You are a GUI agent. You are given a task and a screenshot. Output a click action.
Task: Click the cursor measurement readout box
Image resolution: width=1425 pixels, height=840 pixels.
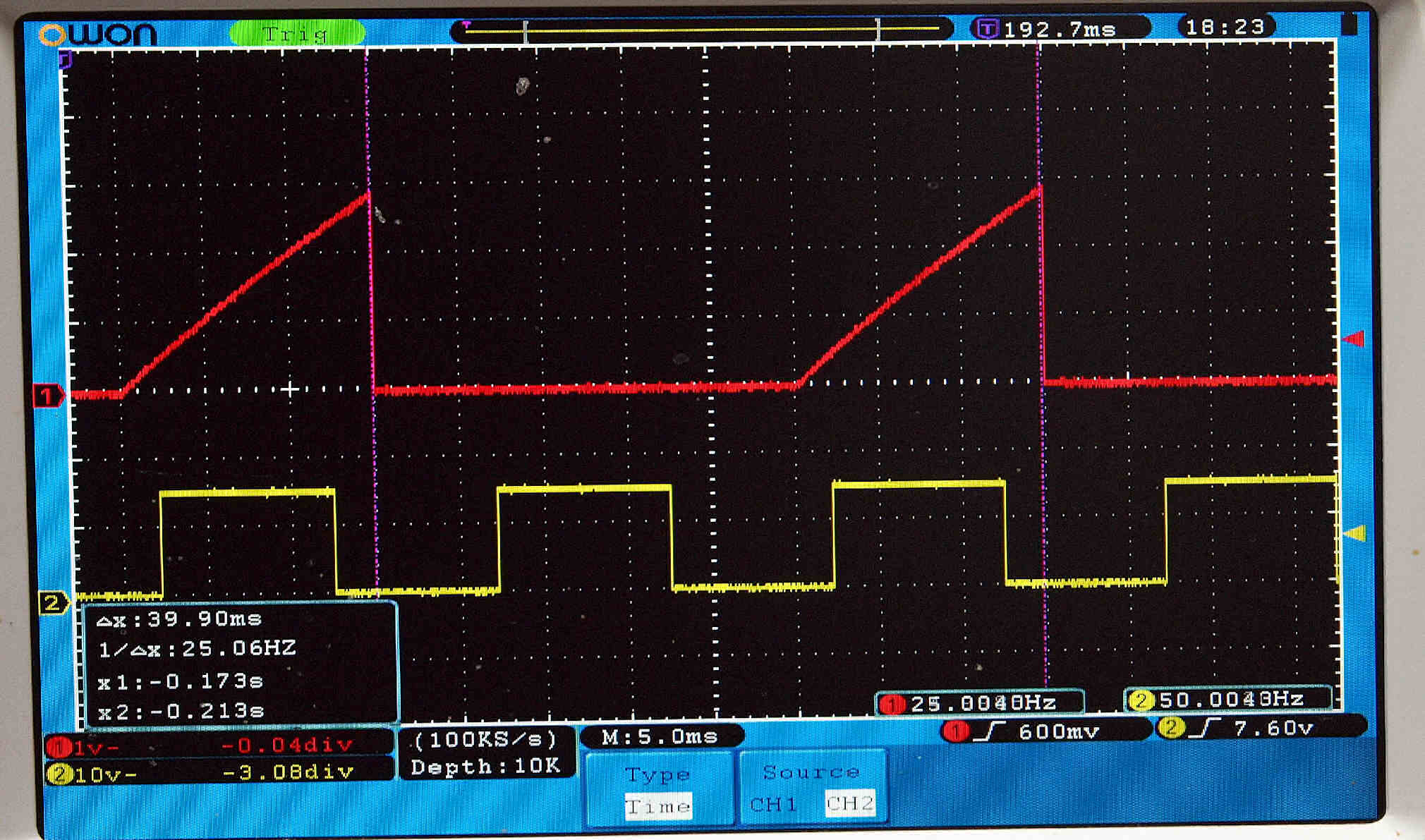(x=240, y=663)
